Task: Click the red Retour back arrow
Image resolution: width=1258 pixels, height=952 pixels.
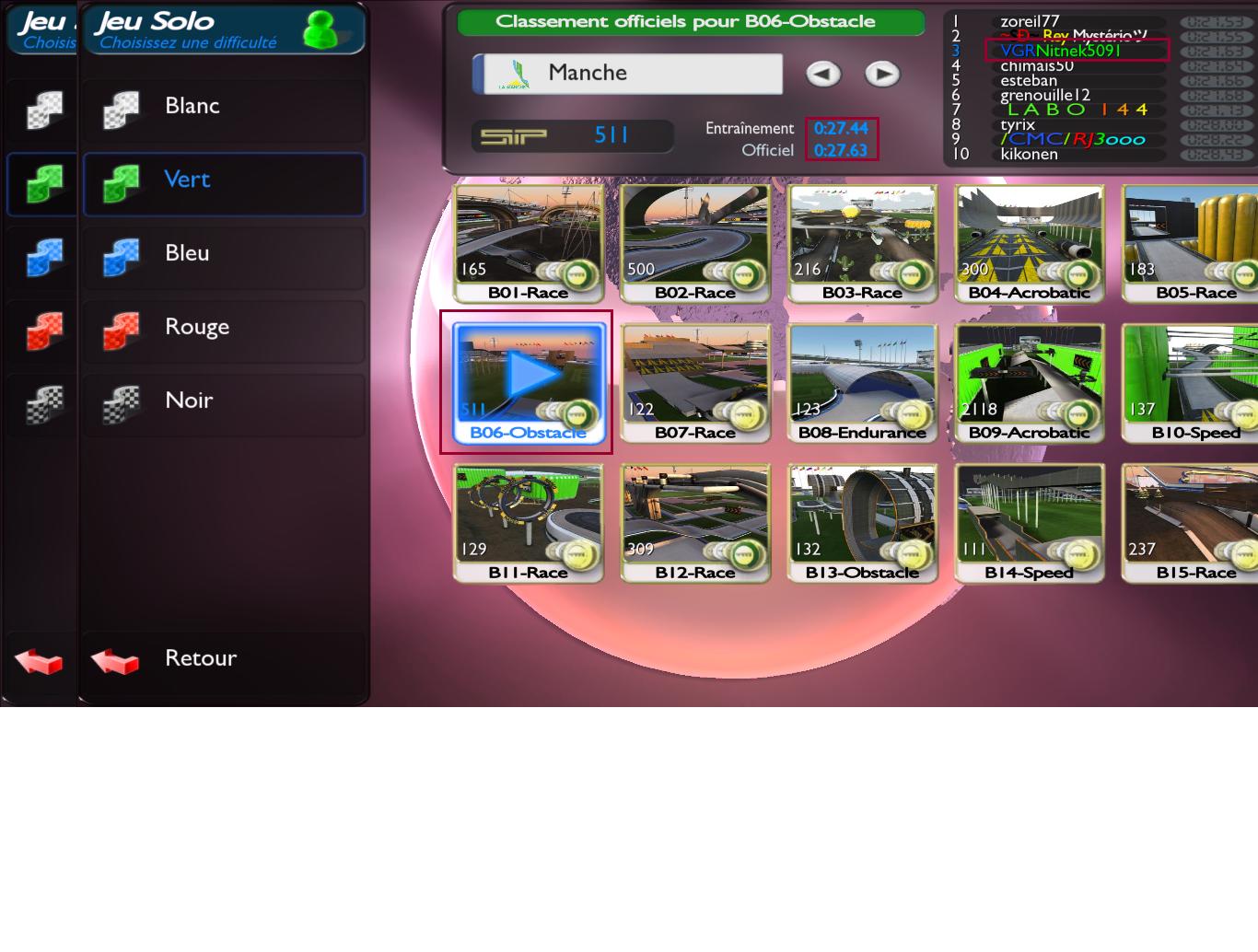Action: pyautogui.click(x=115, y=661)
